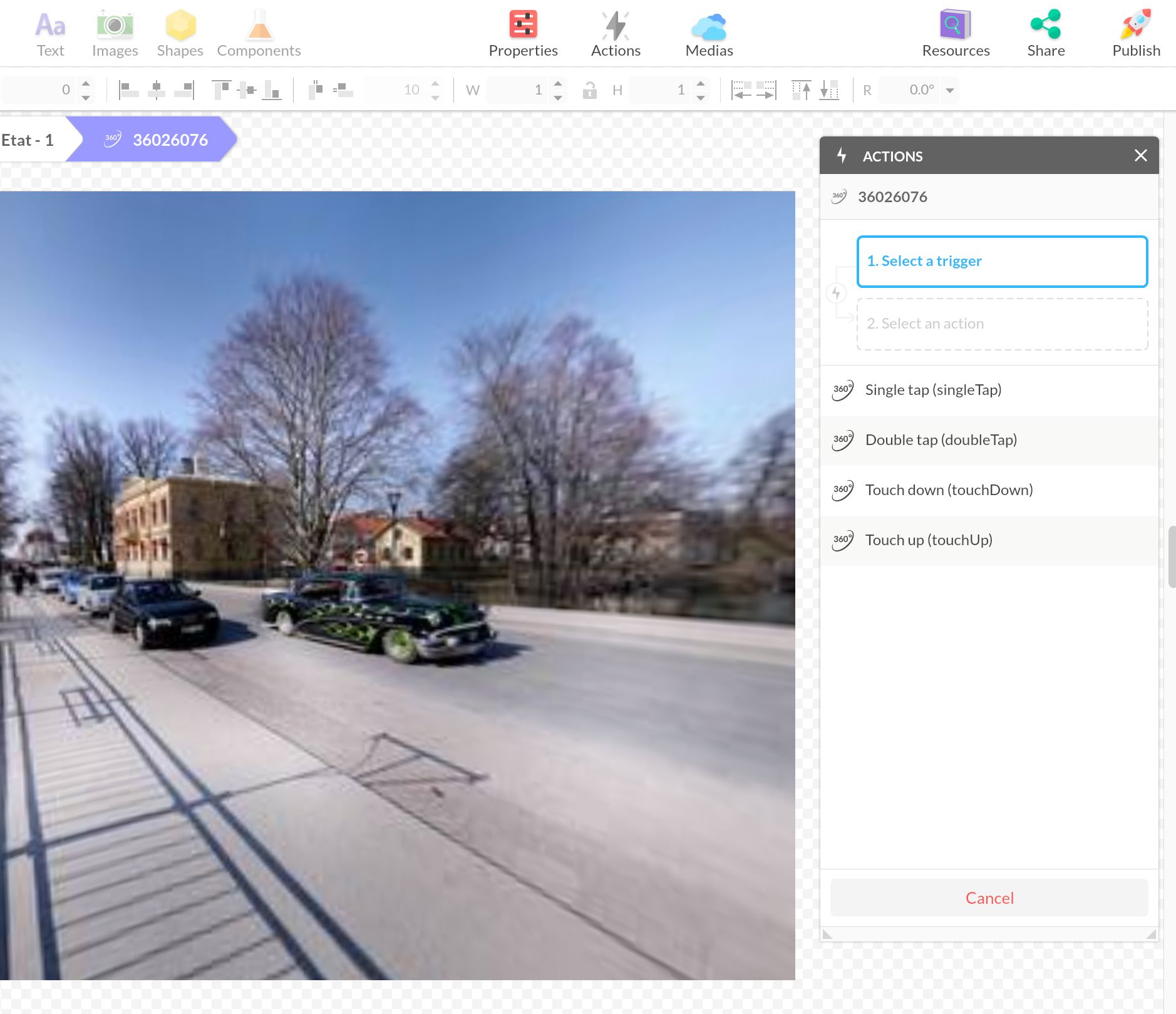
Task: Align selection to bottom edge
Action: [x=271, y=90]
